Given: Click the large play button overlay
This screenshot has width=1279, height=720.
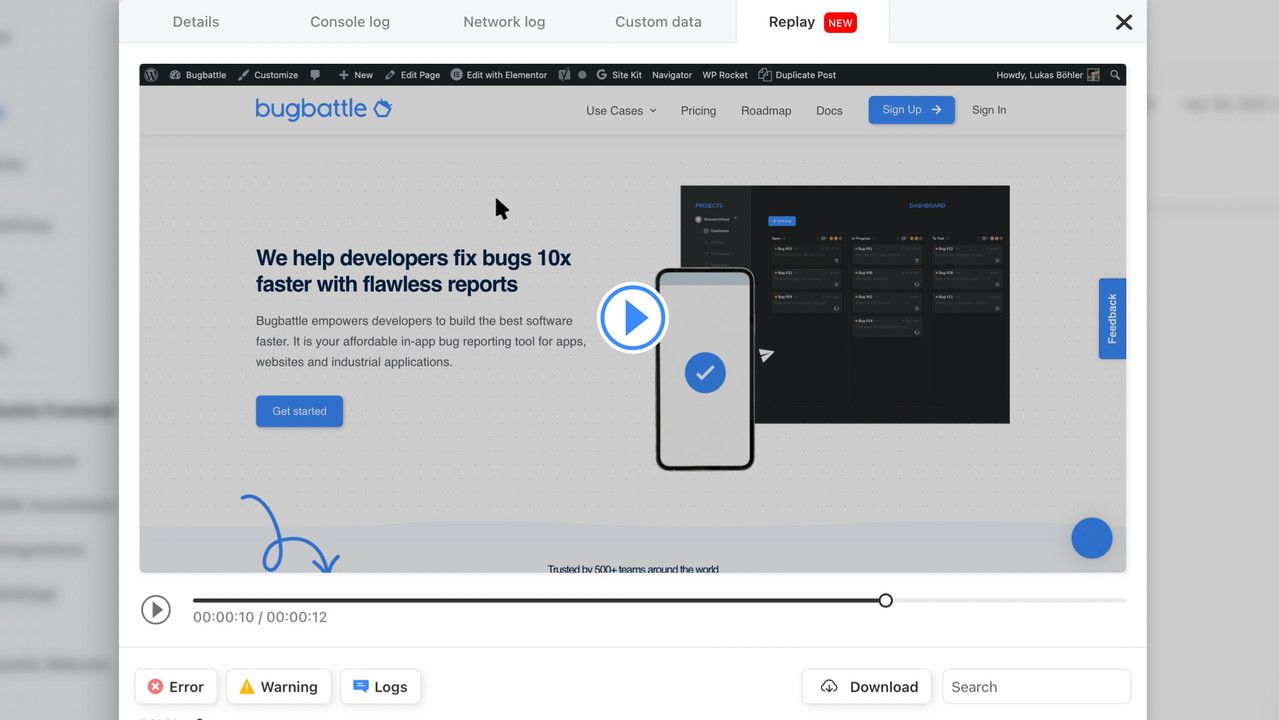Looking at the screenshot, I should coord(632,318).
